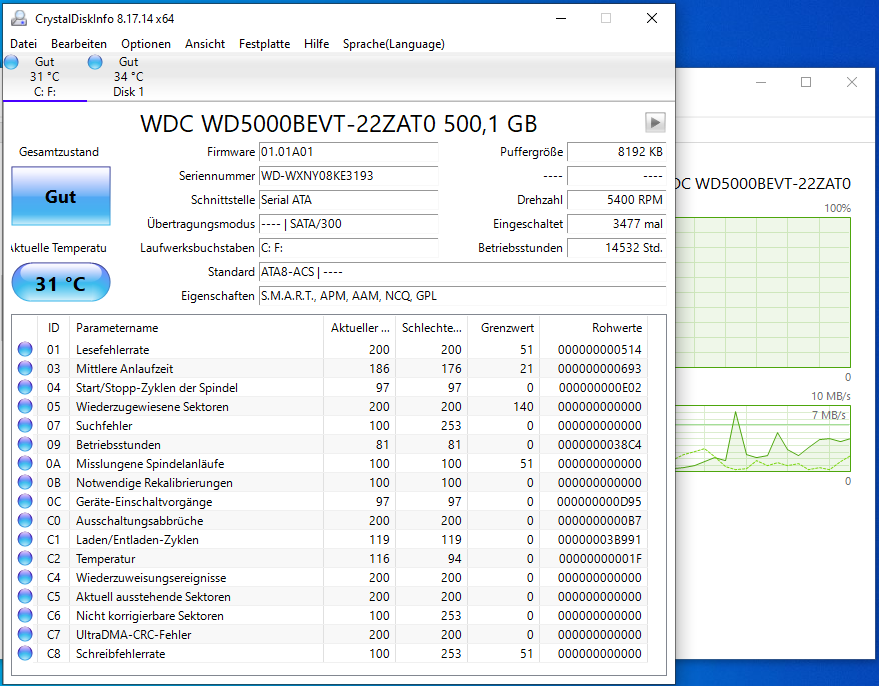The width and height of the screenshot is (879, 686).
Task: Click the ID column header
Action: [x=53, y=328]
